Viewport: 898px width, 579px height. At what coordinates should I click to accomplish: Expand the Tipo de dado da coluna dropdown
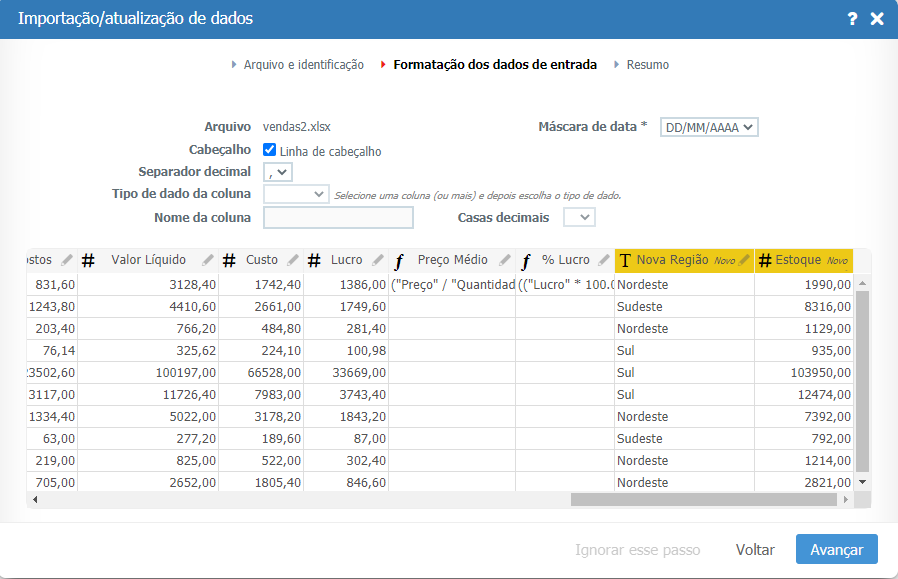[x=296, y=193]
